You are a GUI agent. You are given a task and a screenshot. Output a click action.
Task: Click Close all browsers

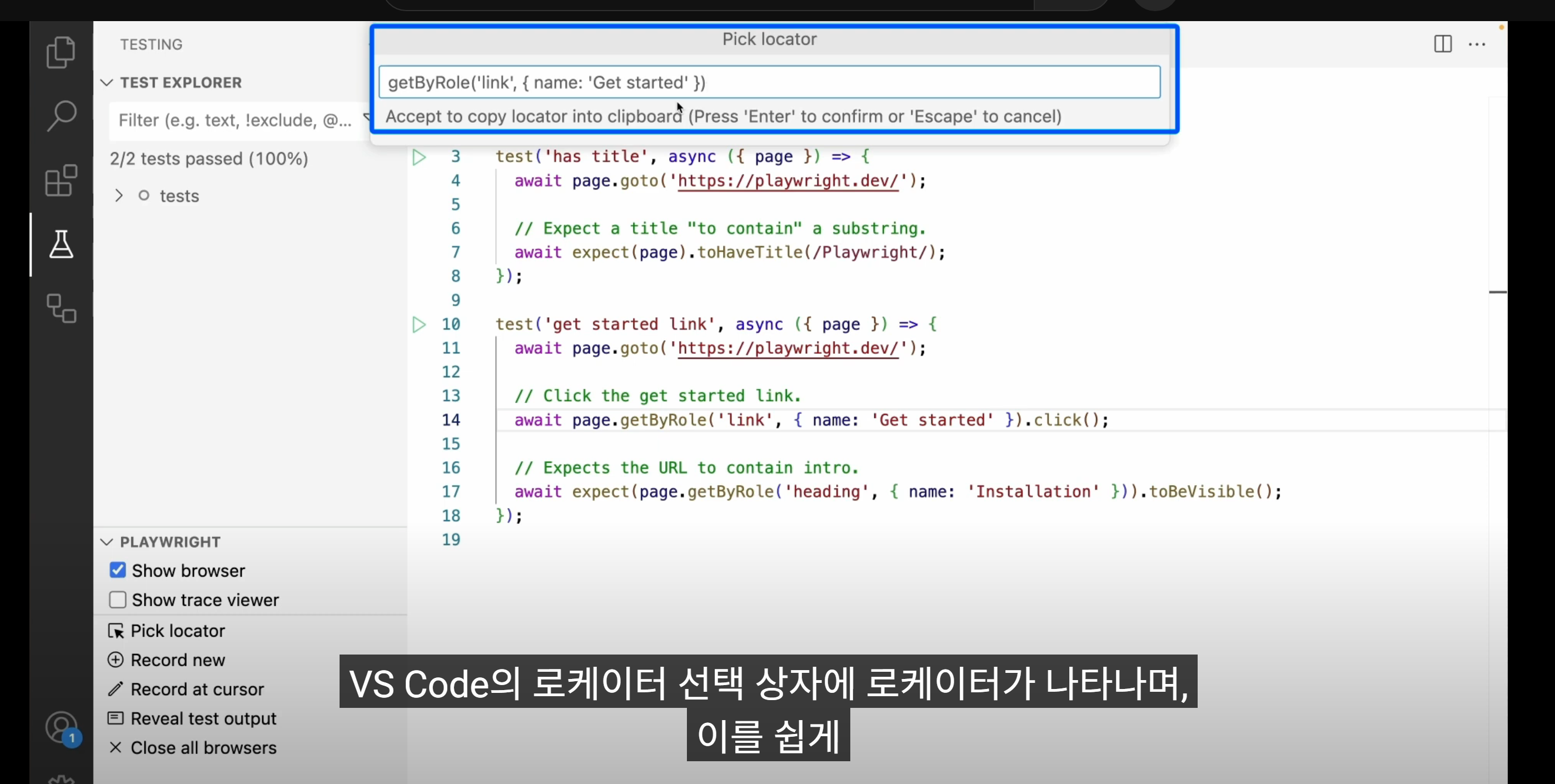[x=203, y=748]
